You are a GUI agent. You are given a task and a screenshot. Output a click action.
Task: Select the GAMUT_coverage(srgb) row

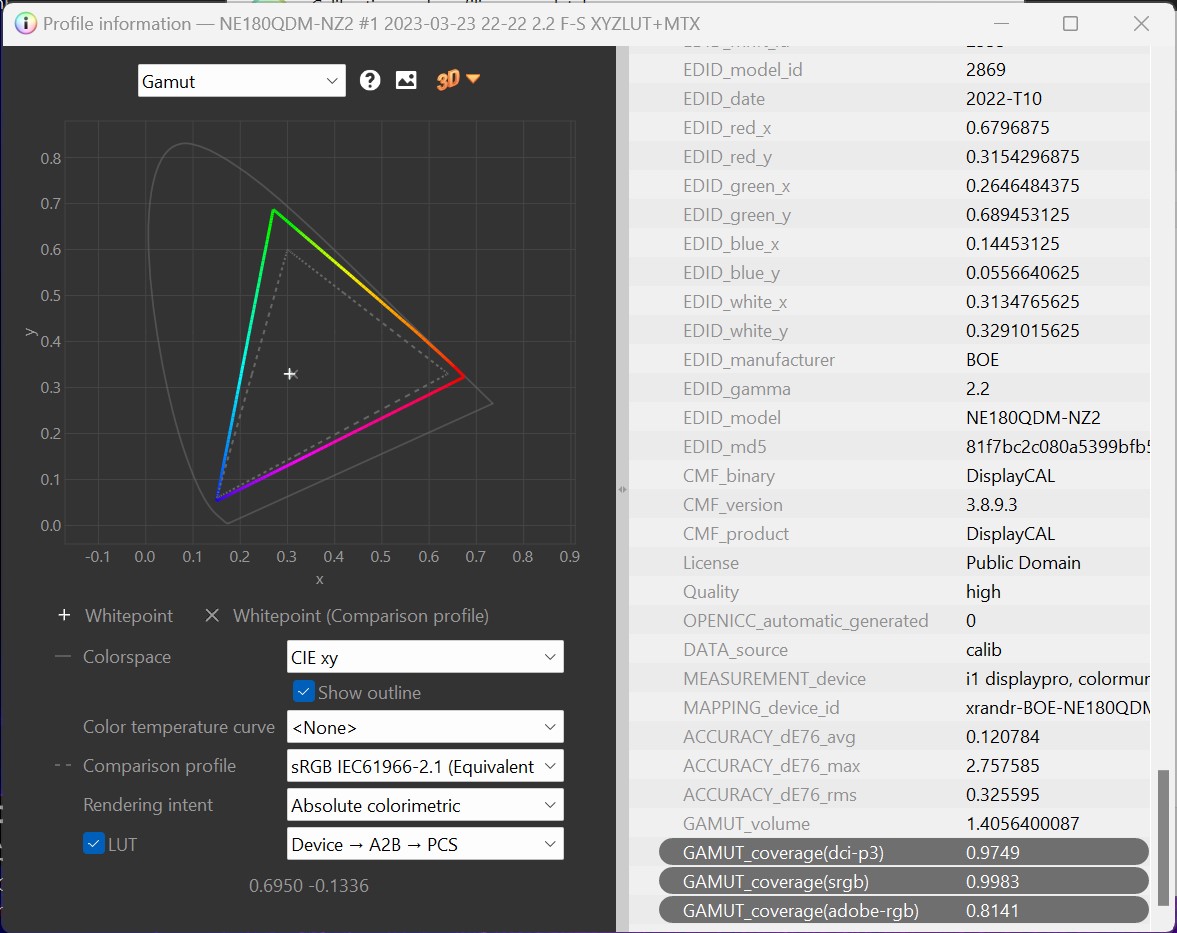click(x=903, y=882)
